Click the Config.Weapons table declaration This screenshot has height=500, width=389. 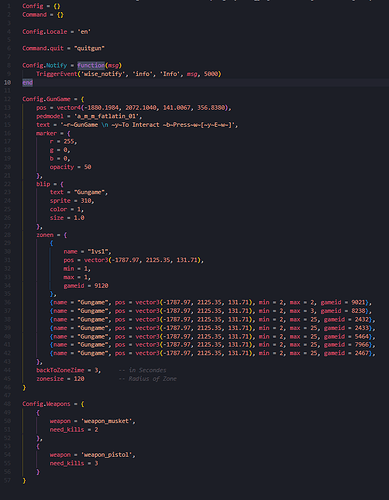tap(46, 404)
